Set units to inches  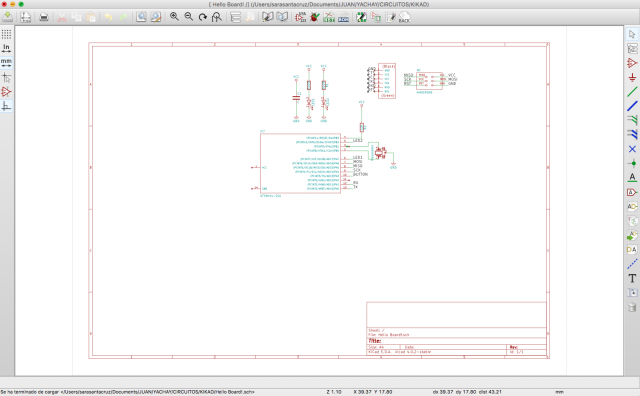click(x=6, y=48)
